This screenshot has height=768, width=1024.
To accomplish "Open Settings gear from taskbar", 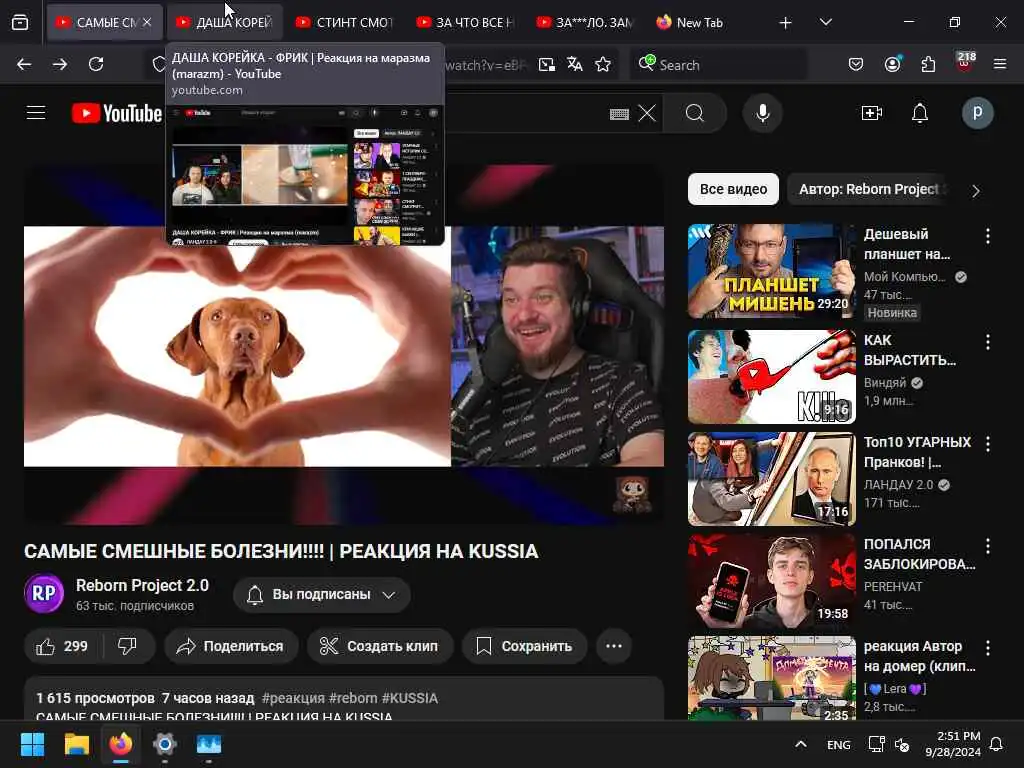I will click(x=165, y=744).
